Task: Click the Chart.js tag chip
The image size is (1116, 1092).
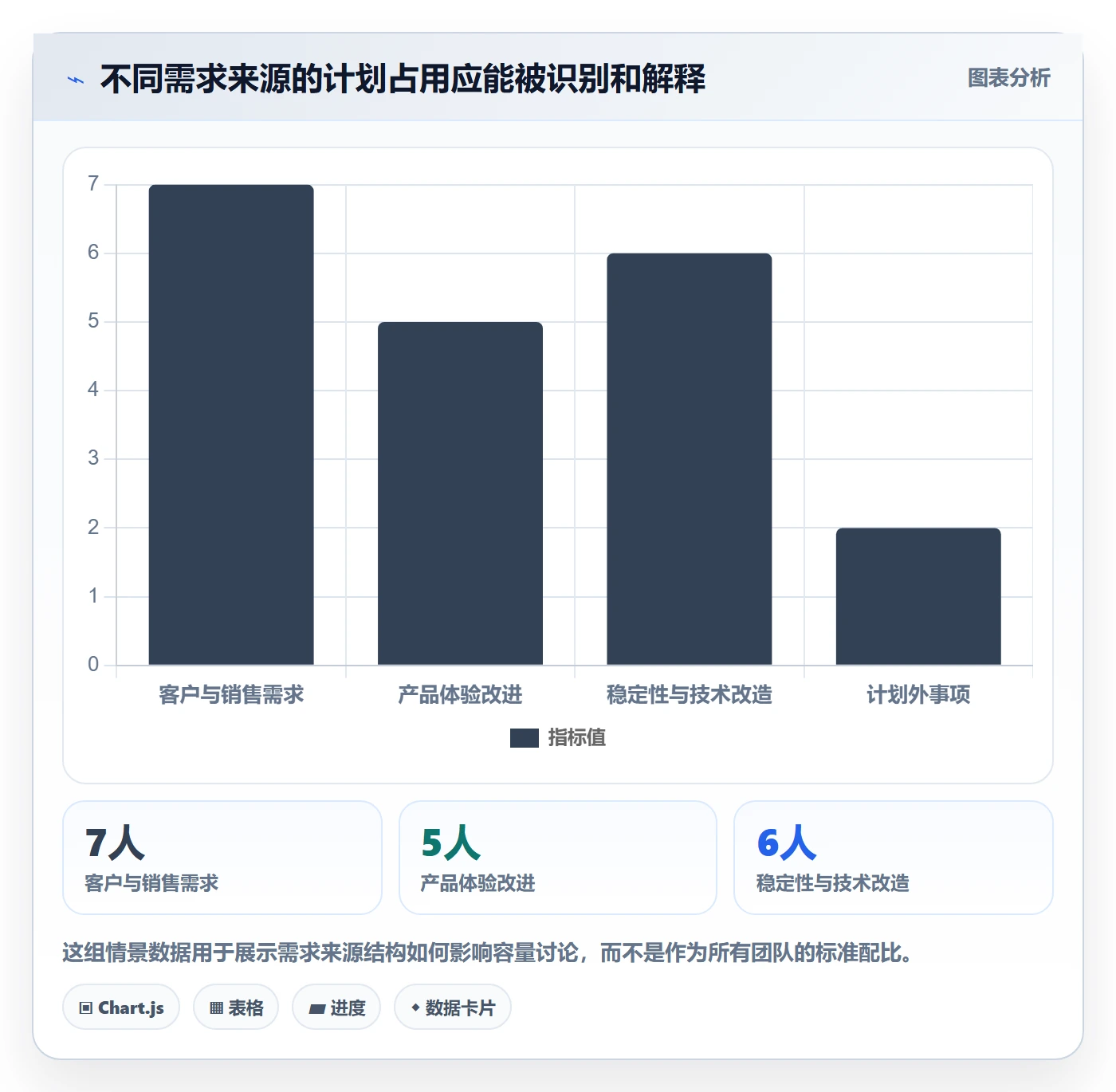Action: click(x=121, y=1008)
